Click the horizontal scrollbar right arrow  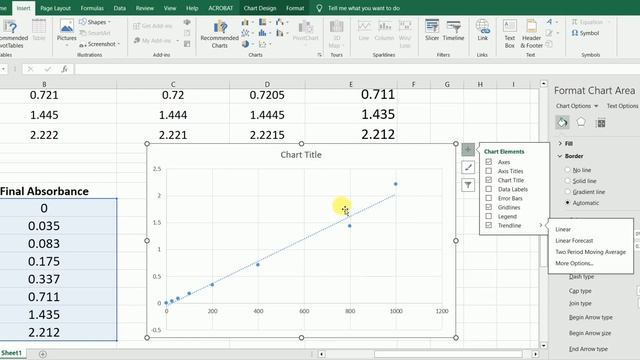click(535, 354)
